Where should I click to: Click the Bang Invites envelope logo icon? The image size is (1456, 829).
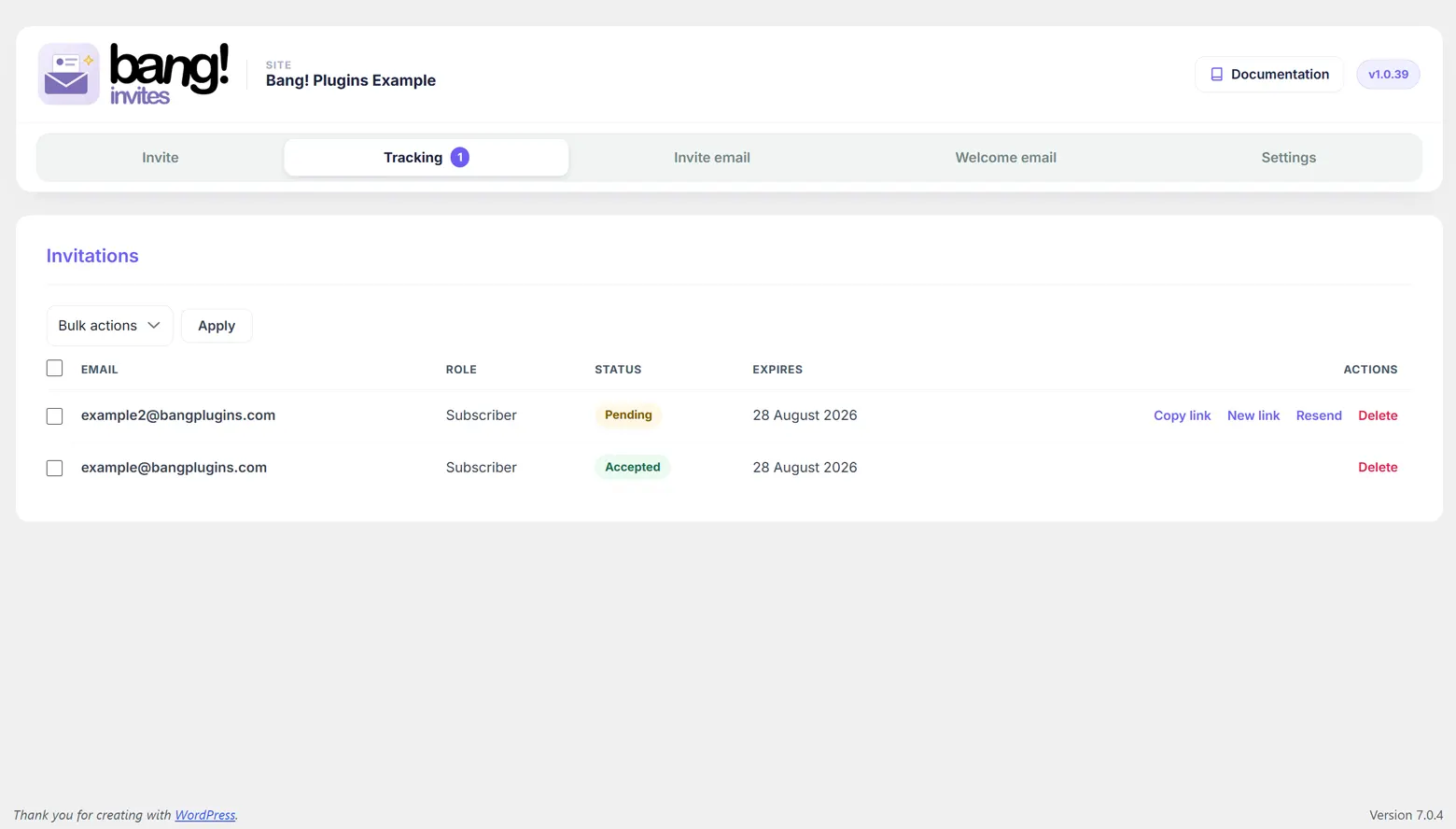[69, 74]
